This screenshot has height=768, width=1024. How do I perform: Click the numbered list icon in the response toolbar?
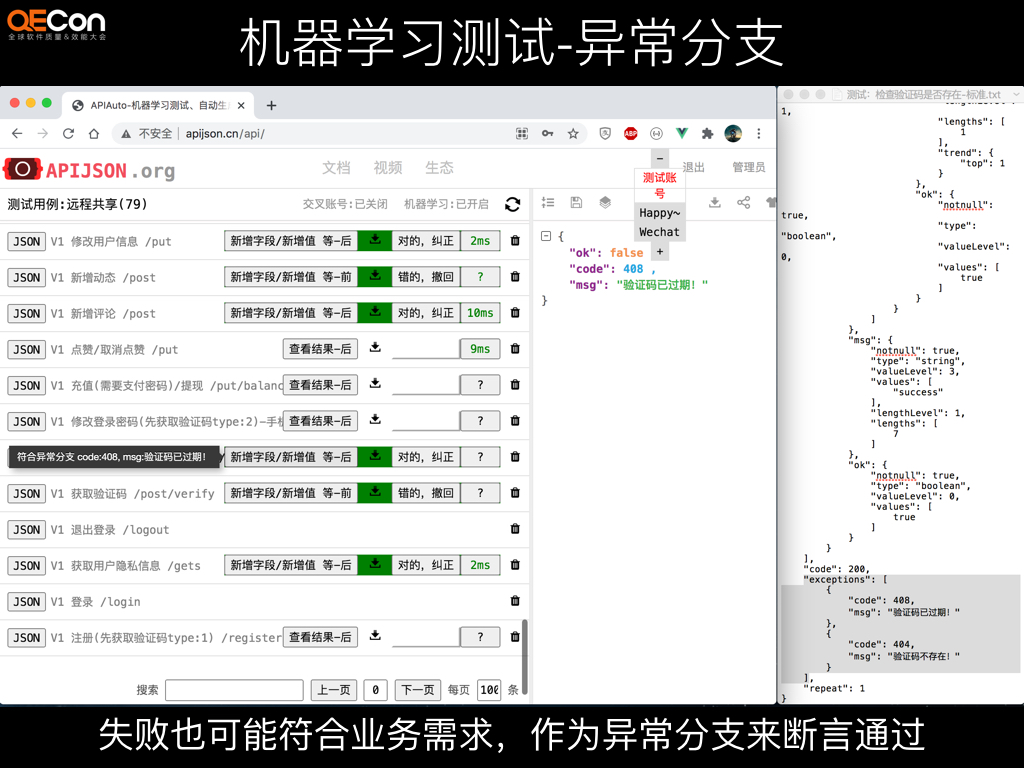tap(548, 202)
